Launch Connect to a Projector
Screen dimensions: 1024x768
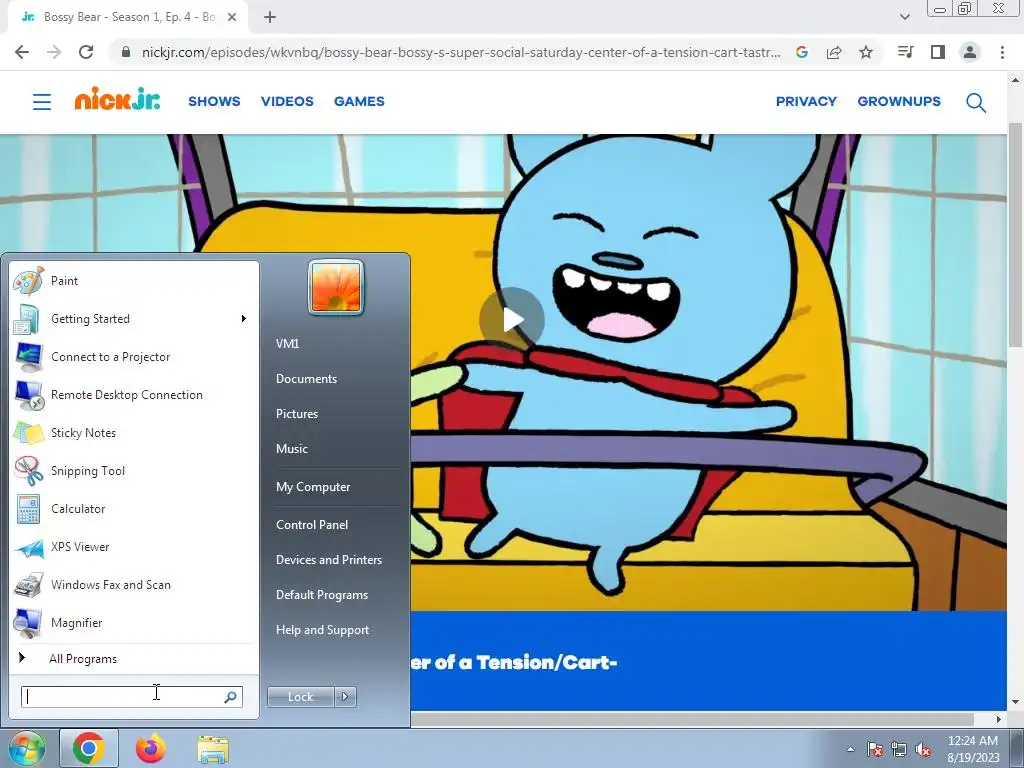click(110, 357)
